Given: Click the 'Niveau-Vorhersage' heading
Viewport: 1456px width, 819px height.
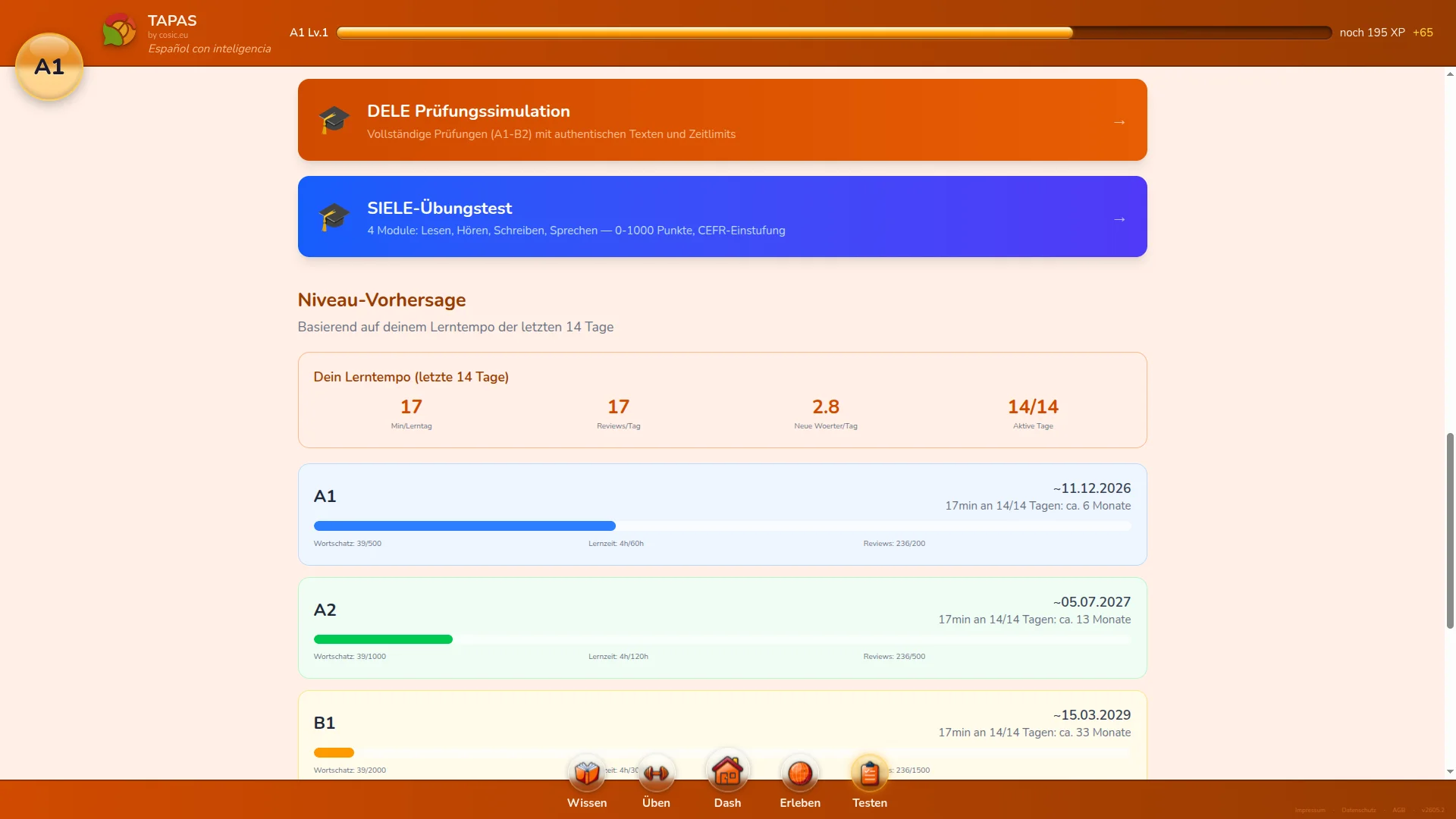Looking at the screenshot, I should click(381, 300).
